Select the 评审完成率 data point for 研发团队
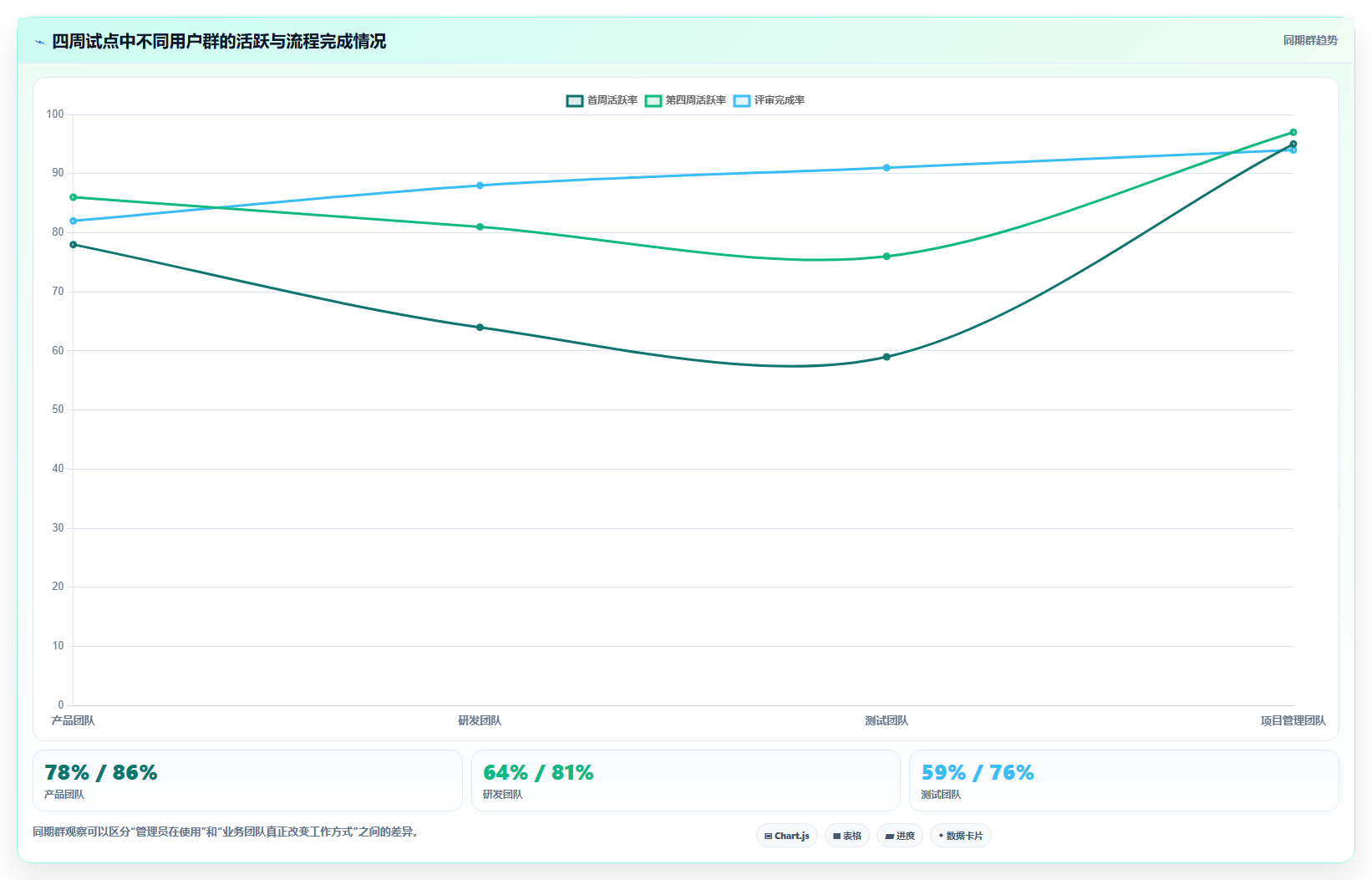The image size is (1372, 880). pyautogui.click(x=480, y=186)
